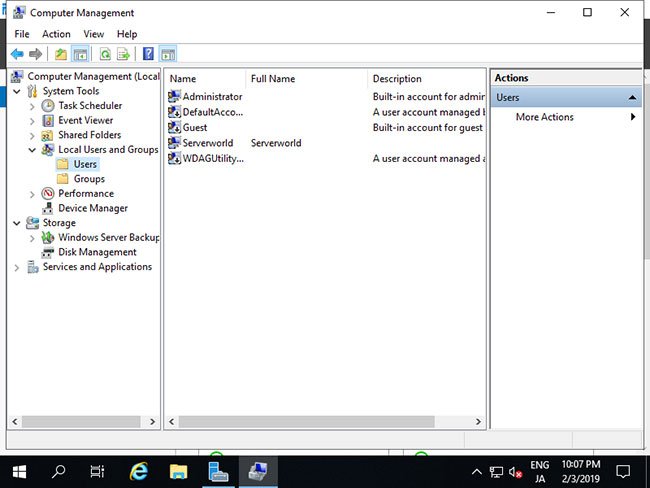Select the DefaultAccount user icon

[x=174, y=112]
